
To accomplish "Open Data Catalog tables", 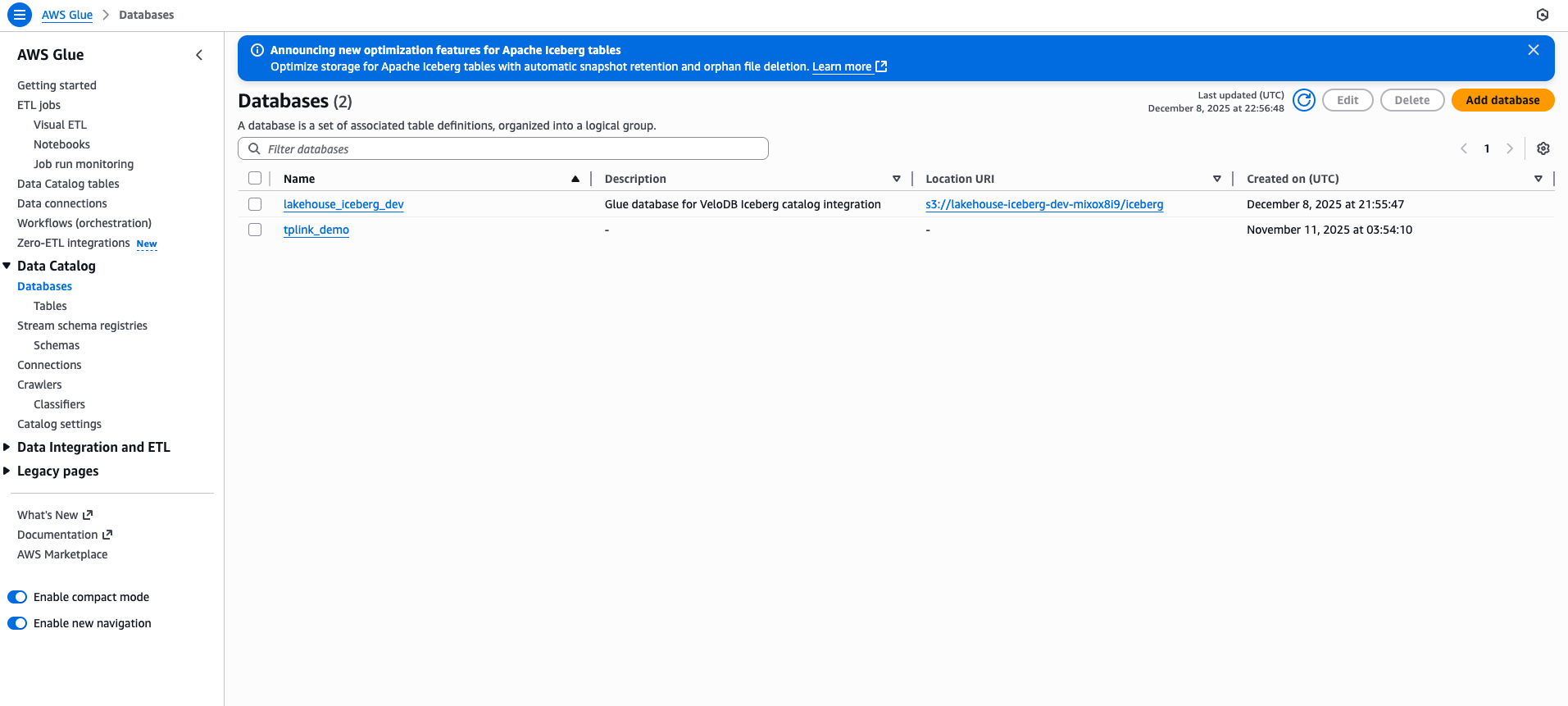I will tap(68, 184).
